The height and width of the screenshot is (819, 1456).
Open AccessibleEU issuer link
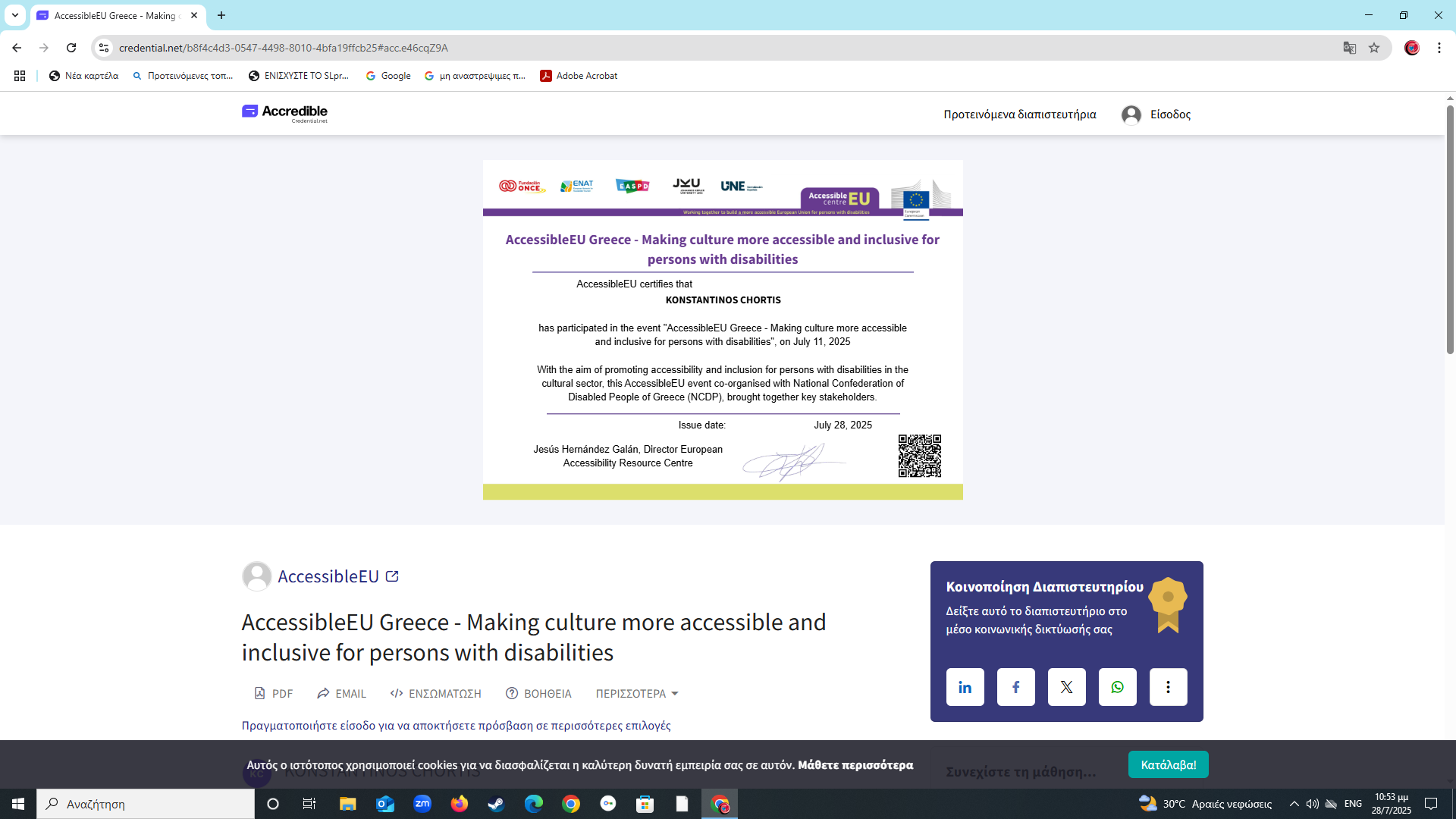coord(328,576)
